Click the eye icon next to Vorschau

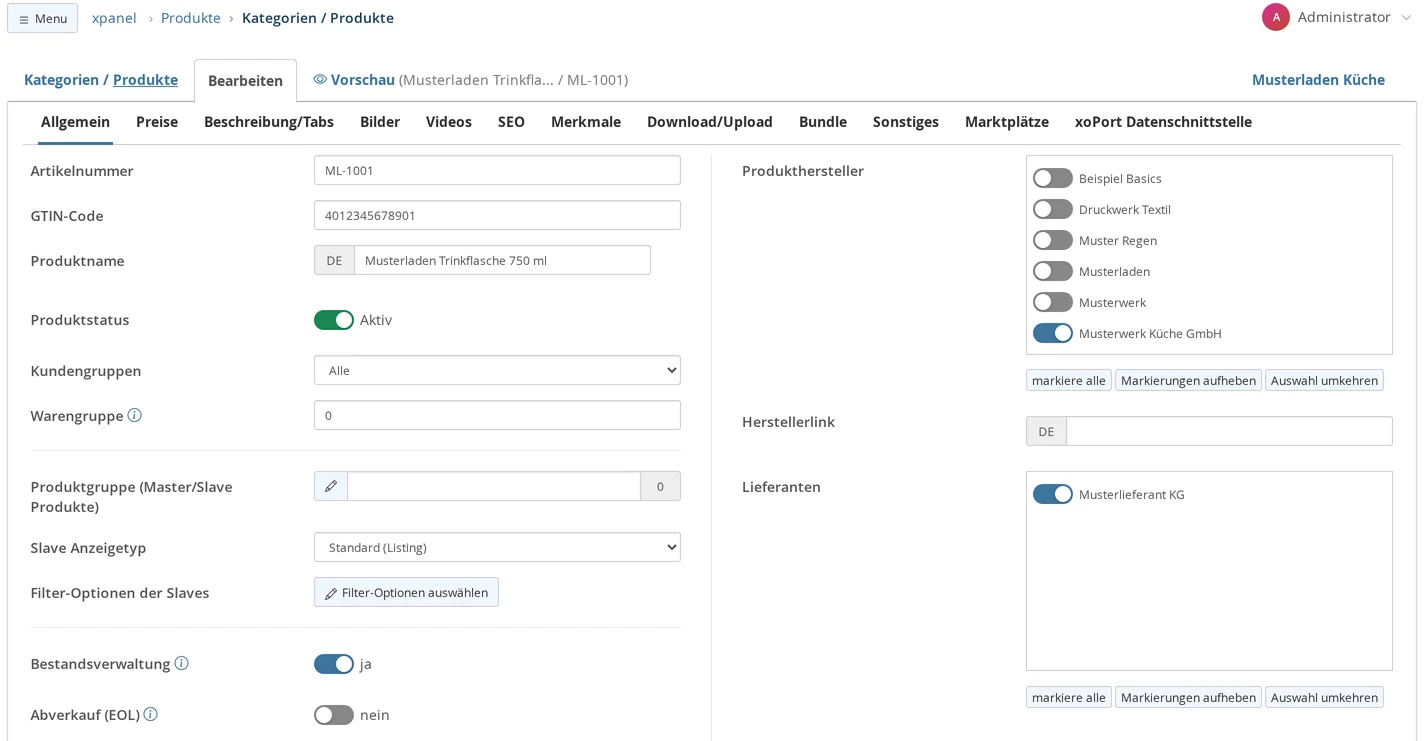pyautogui.click(x=320, y=79)
